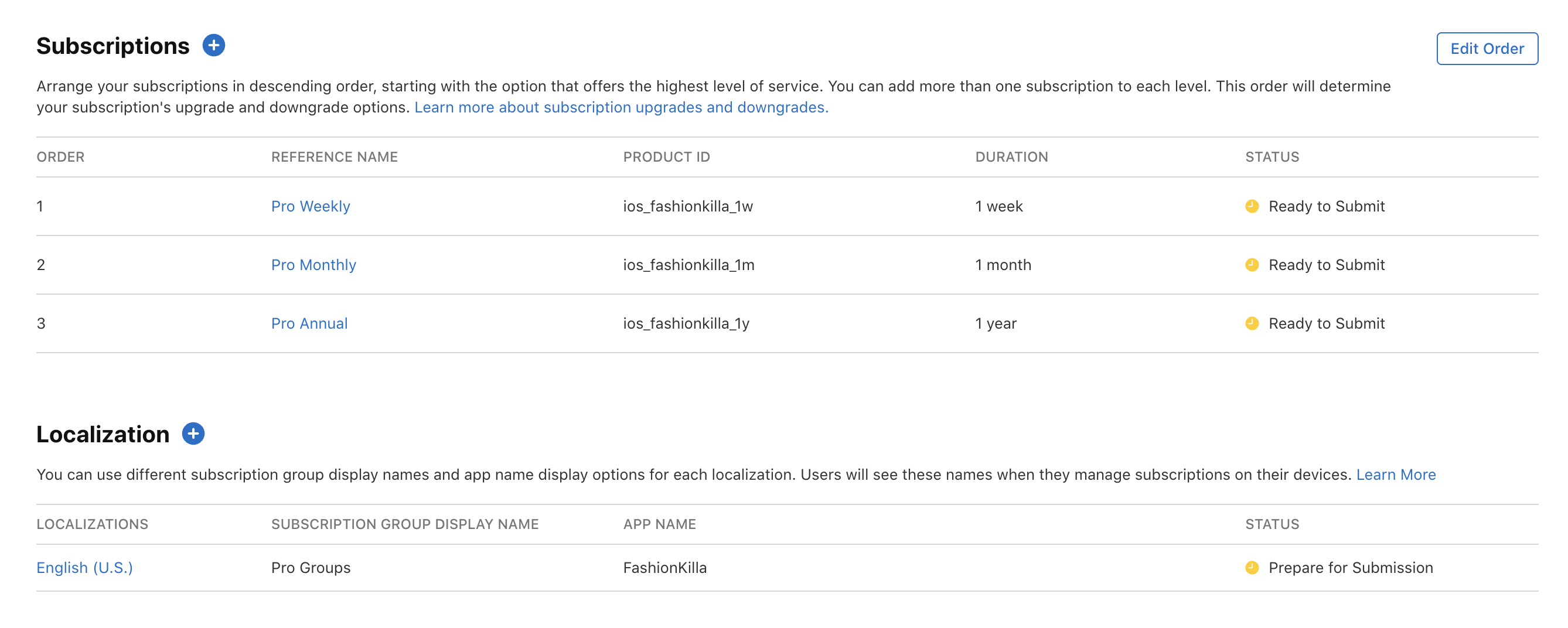Select the Pro Groups table row
The image size is (1568, 628).
pyautogui.click(x=311, y=567)
